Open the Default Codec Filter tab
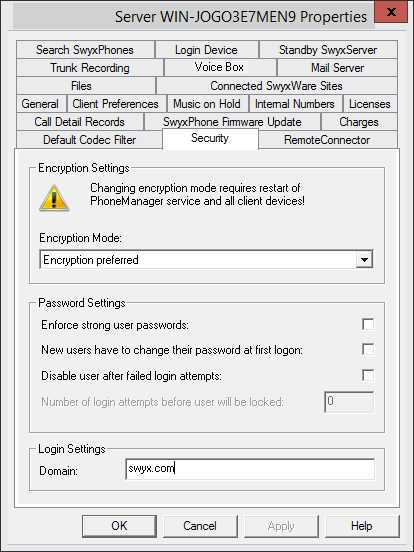Viewport: 414px width, 552px height. (x=89, y=140)
